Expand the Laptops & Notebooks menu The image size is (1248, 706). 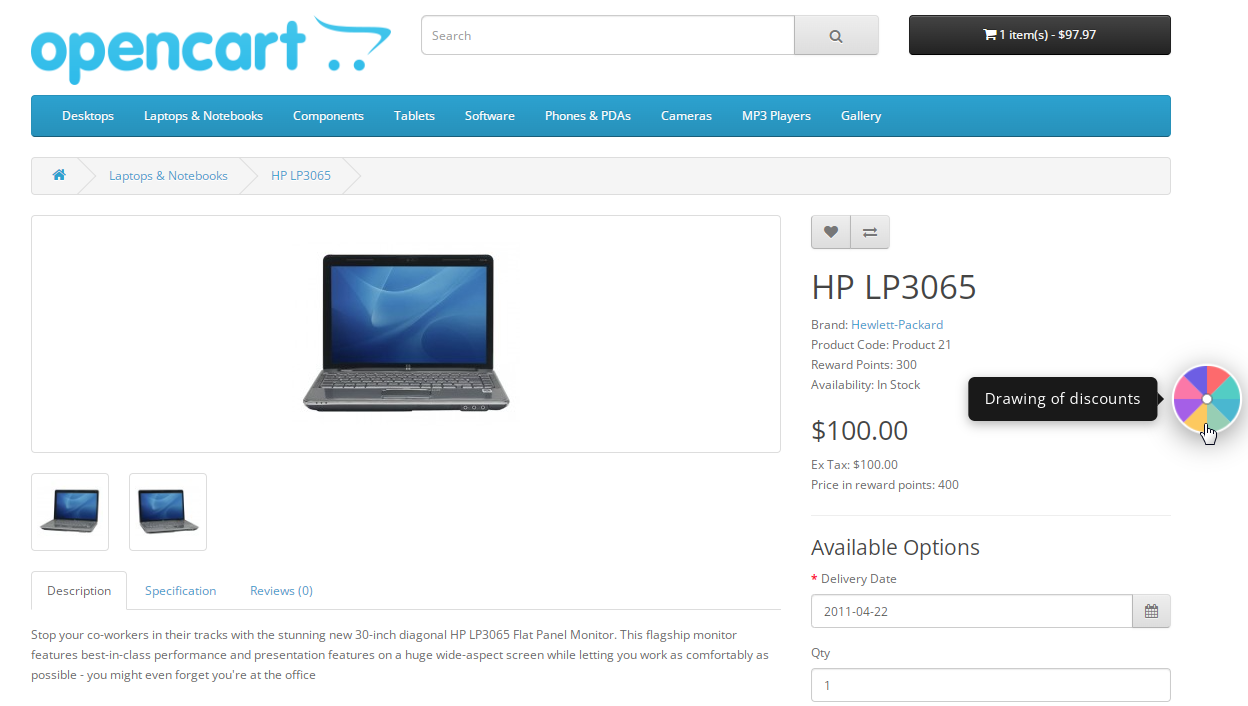(203, 116)
